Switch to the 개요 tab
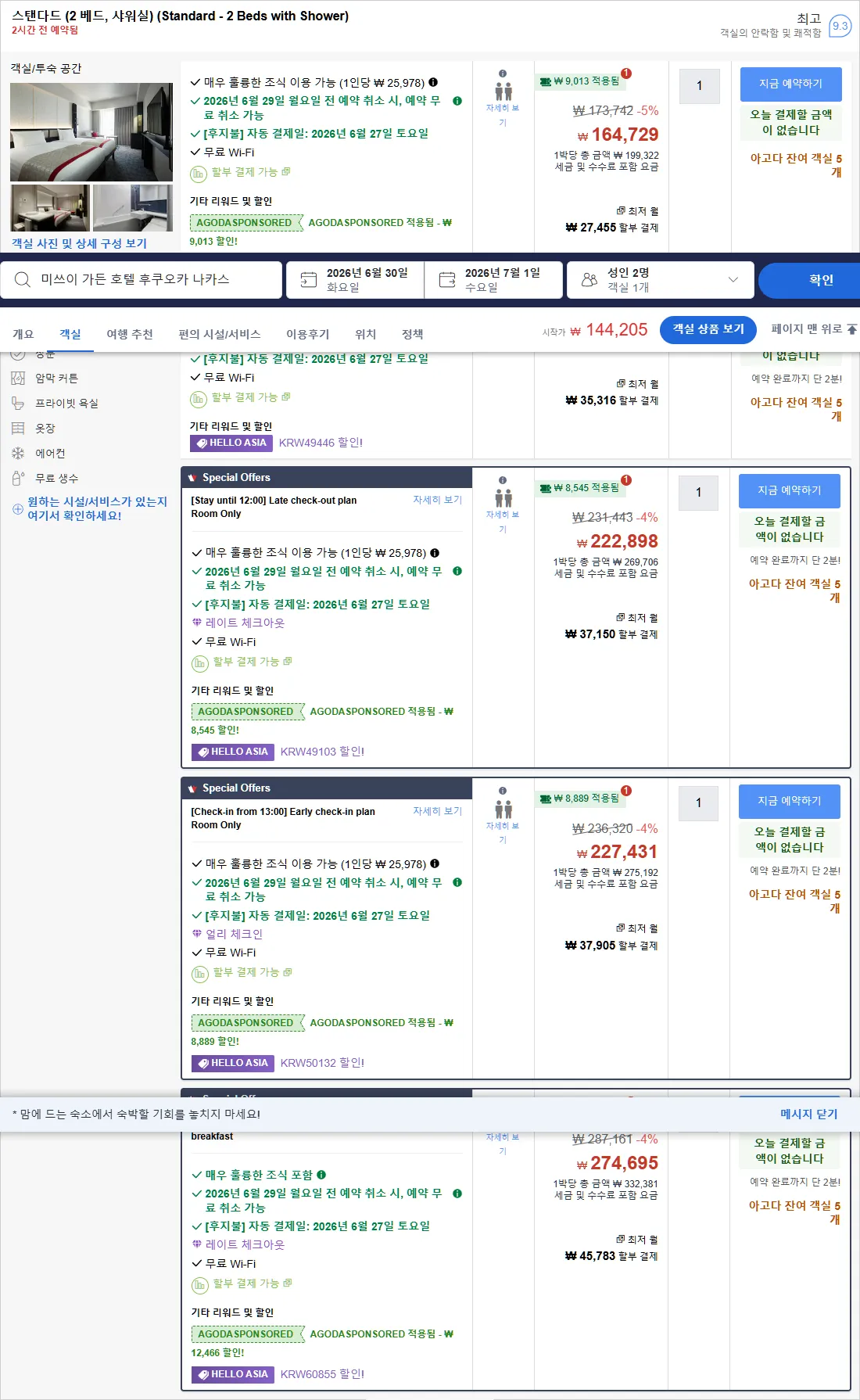This screenshot has width=860, height=1400. 23,334
